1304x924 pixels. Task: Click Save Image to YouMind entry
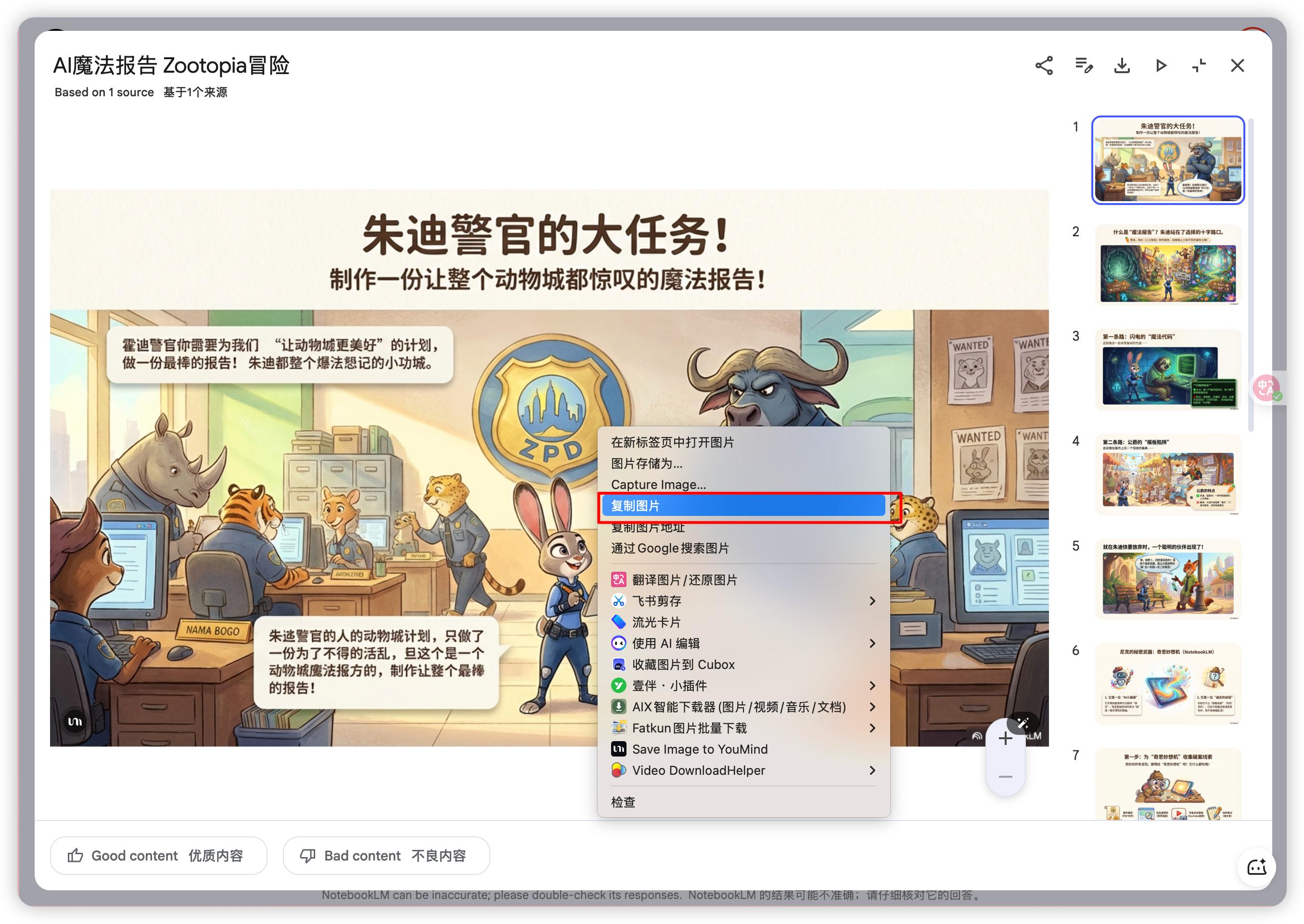point(699,749)
